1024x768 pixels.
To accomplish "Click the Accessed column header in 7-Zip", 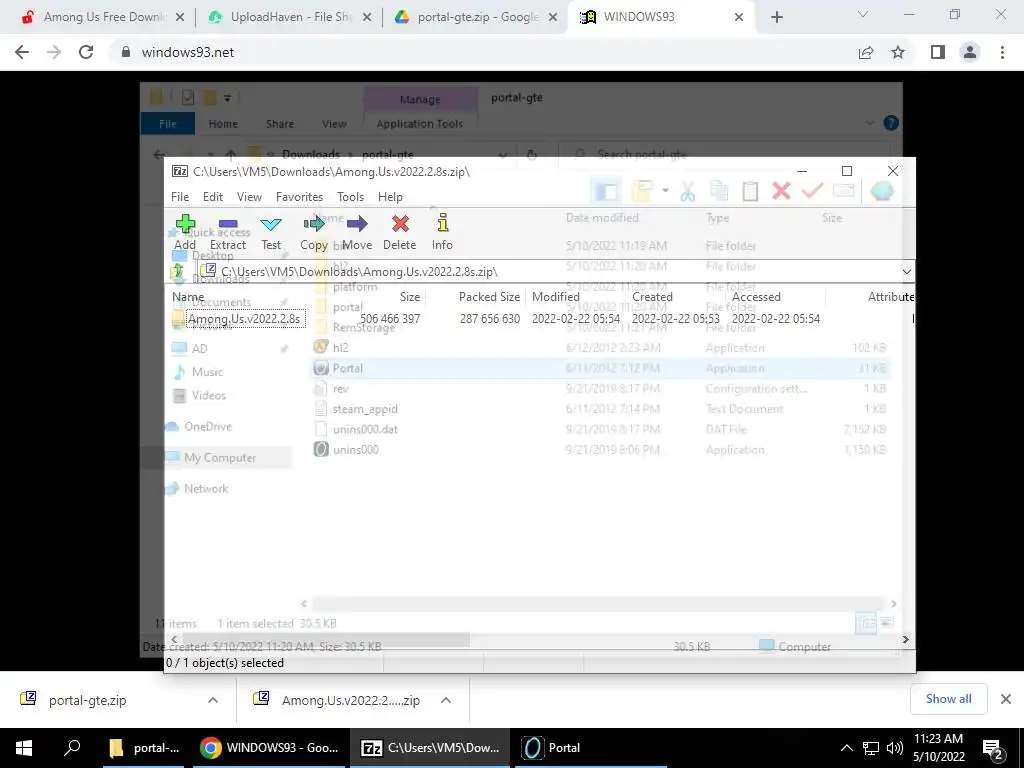I will [x=756, y=296].
